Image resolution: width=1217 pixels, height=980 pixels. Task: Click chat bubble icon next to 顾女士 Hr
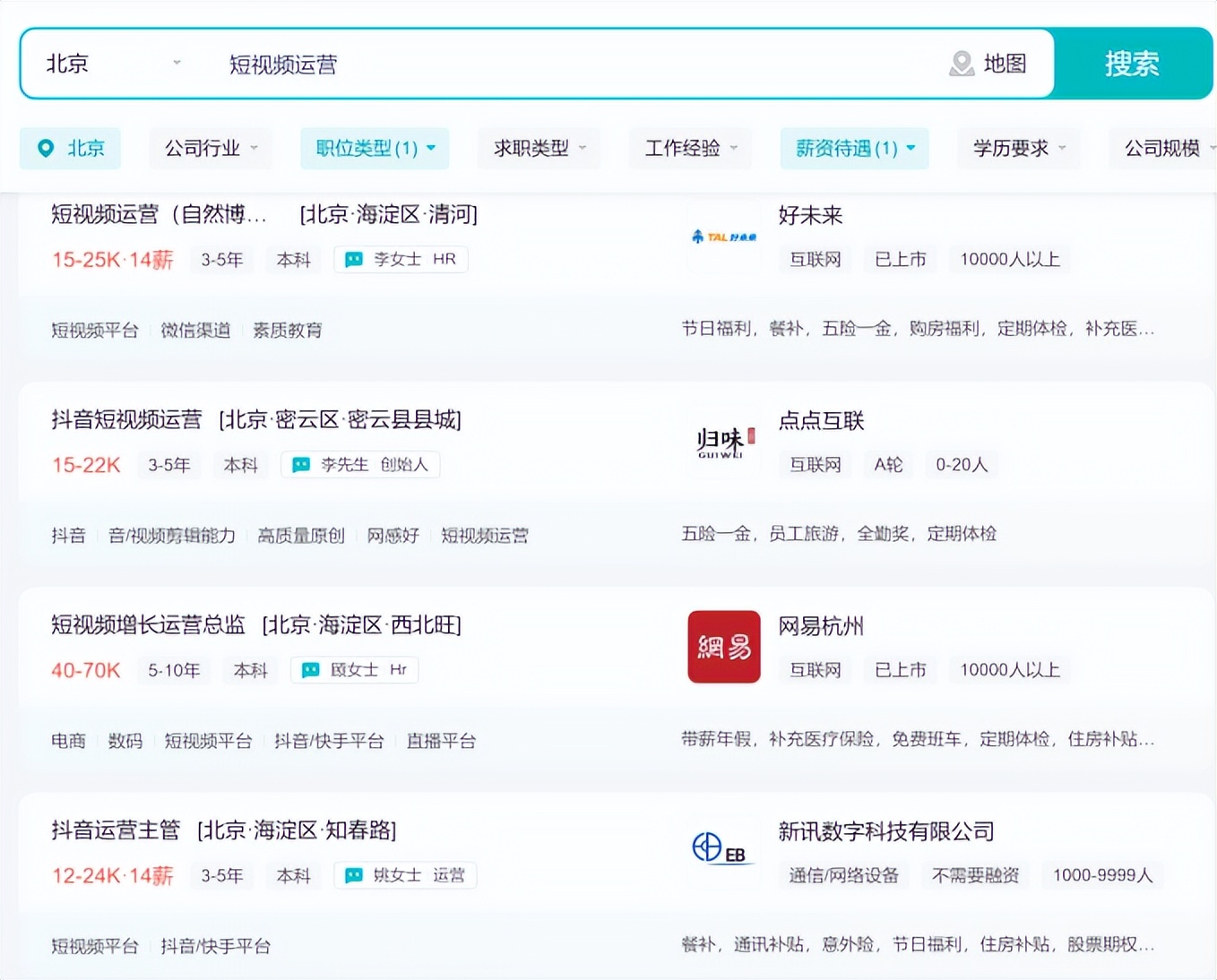click(310, 669)
